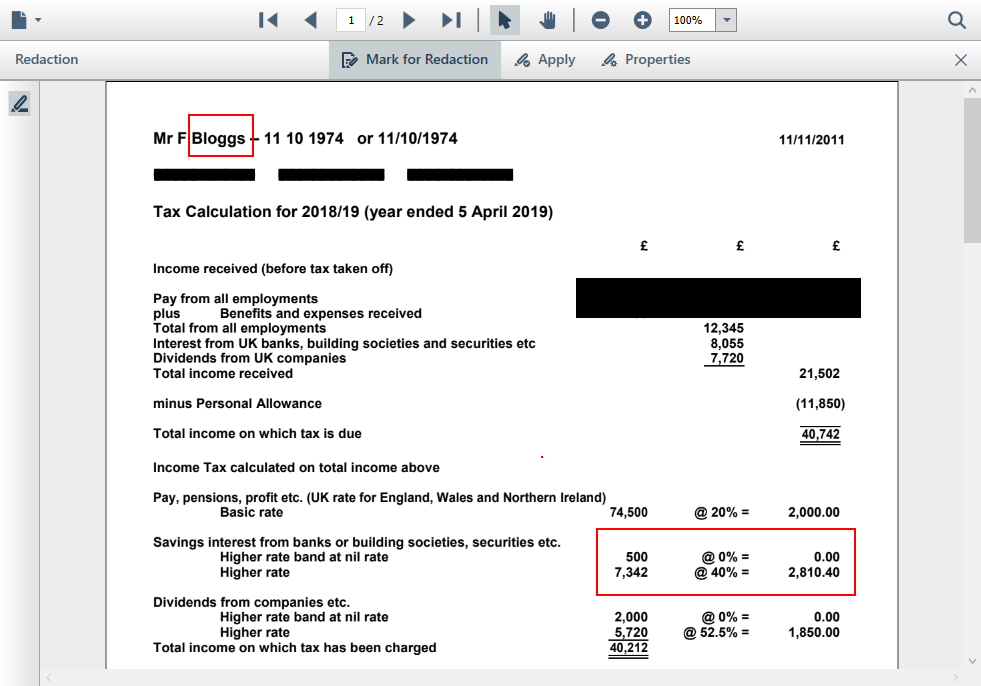
Task: Open search with the magnifier icon
Action: (x=957, y=20)
